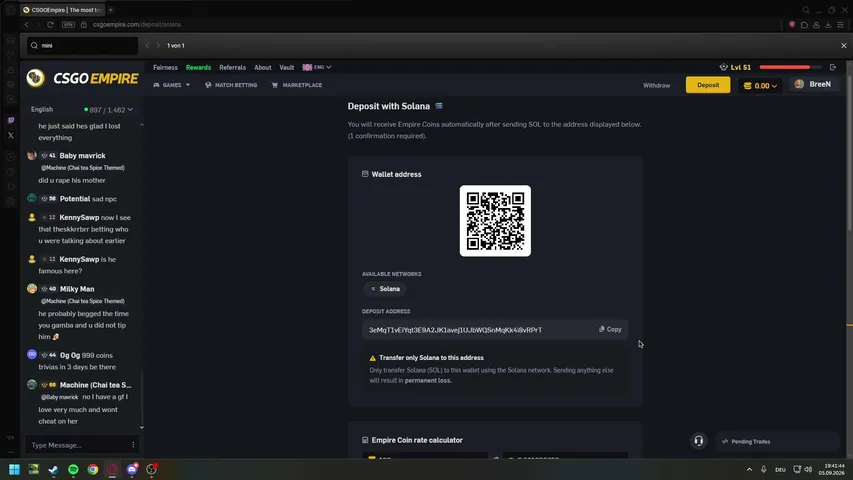Open the browser easy setup menu icon
The image size is (853, 480).
point(840,24)
